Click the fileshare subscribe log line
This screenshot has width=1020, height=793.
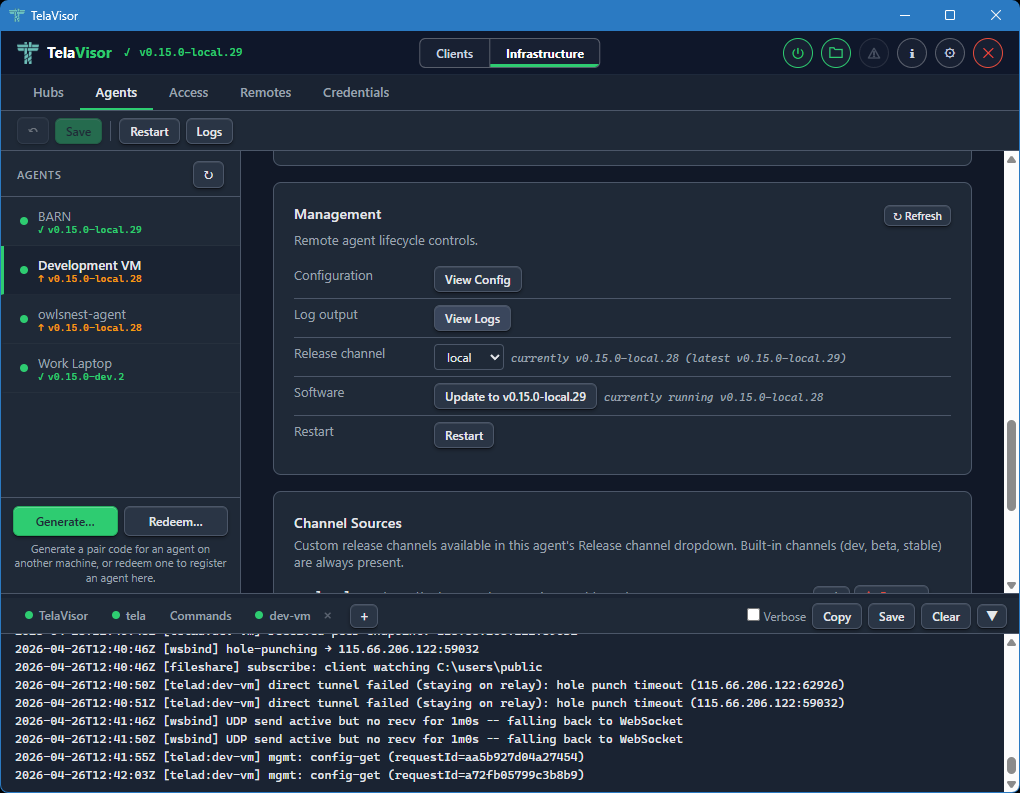click(278, 667)
